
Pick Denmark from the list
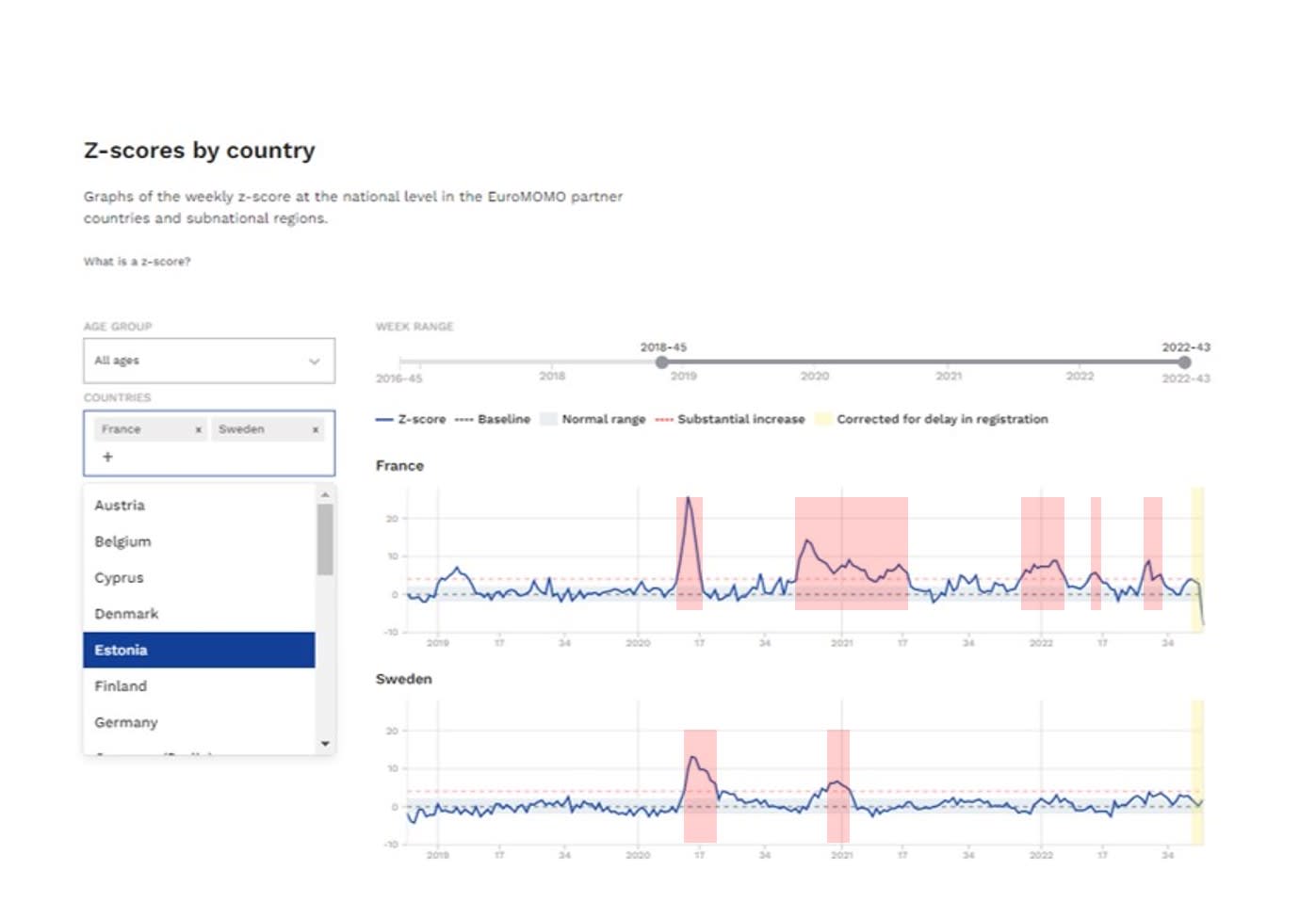point(126,614)
